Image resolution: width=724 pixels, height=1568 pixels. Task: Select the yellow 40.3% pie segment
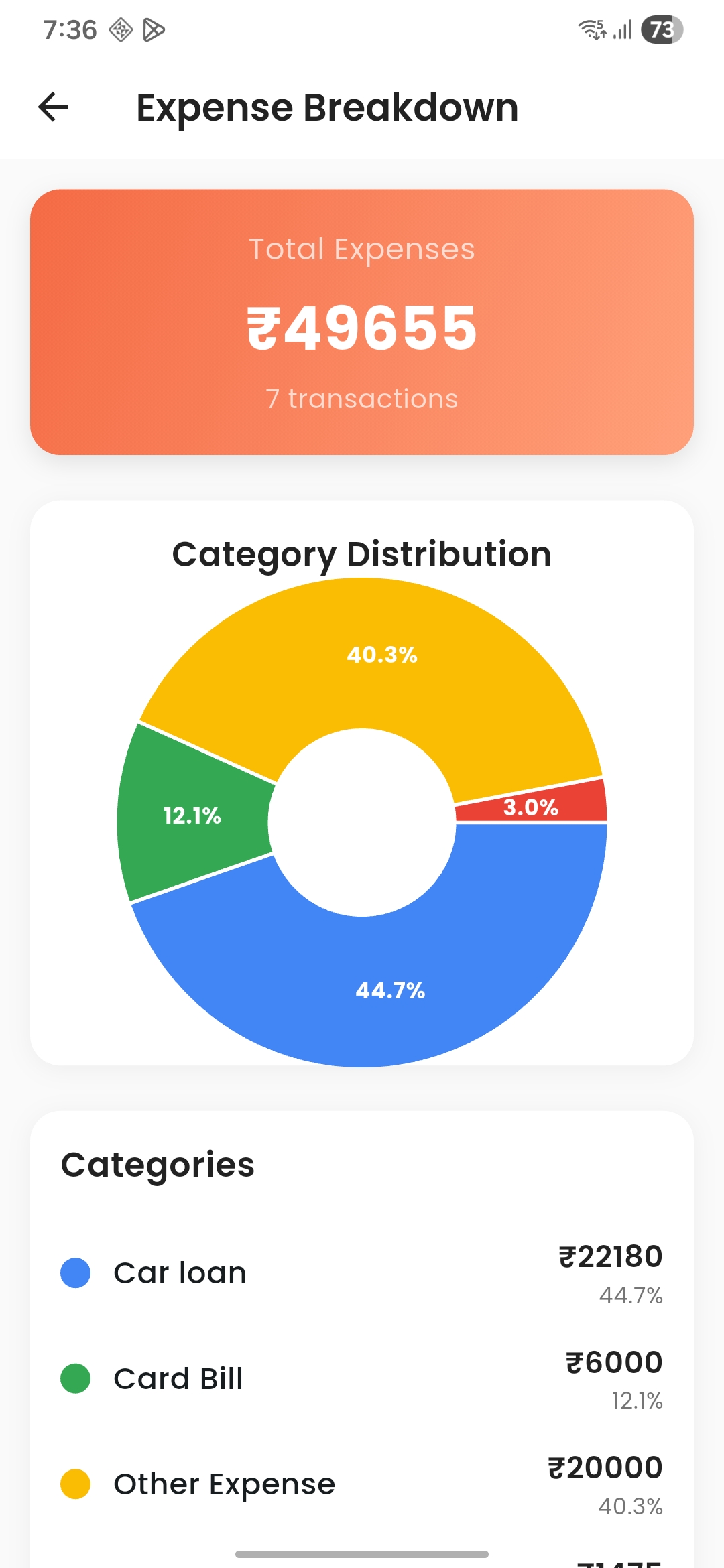click(382, 657)
